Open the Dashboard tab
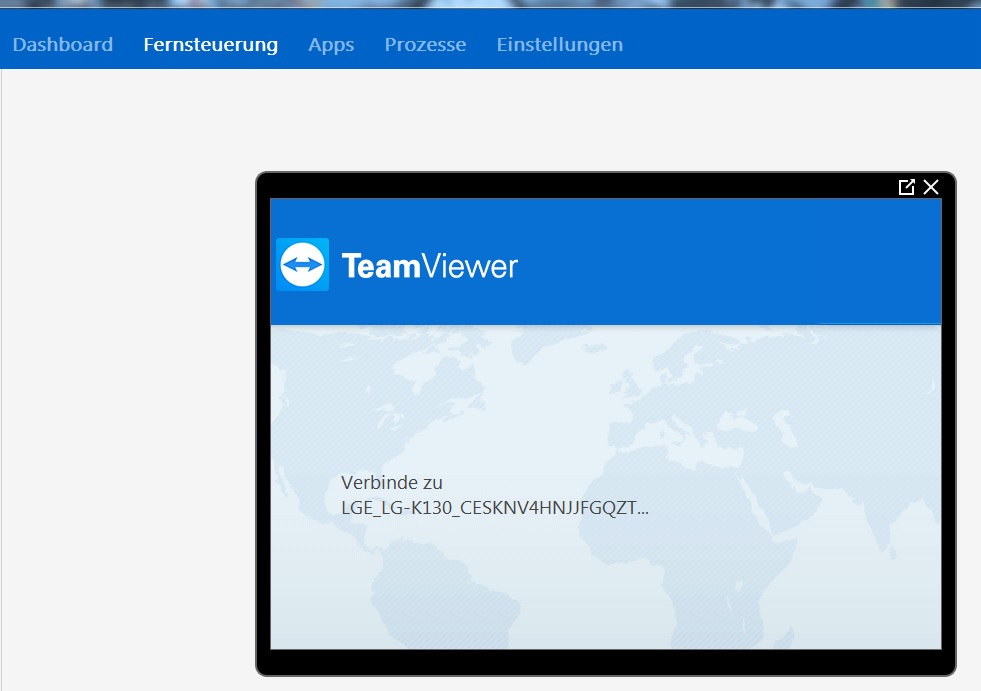The image size is (981, 691). point(63,44)
